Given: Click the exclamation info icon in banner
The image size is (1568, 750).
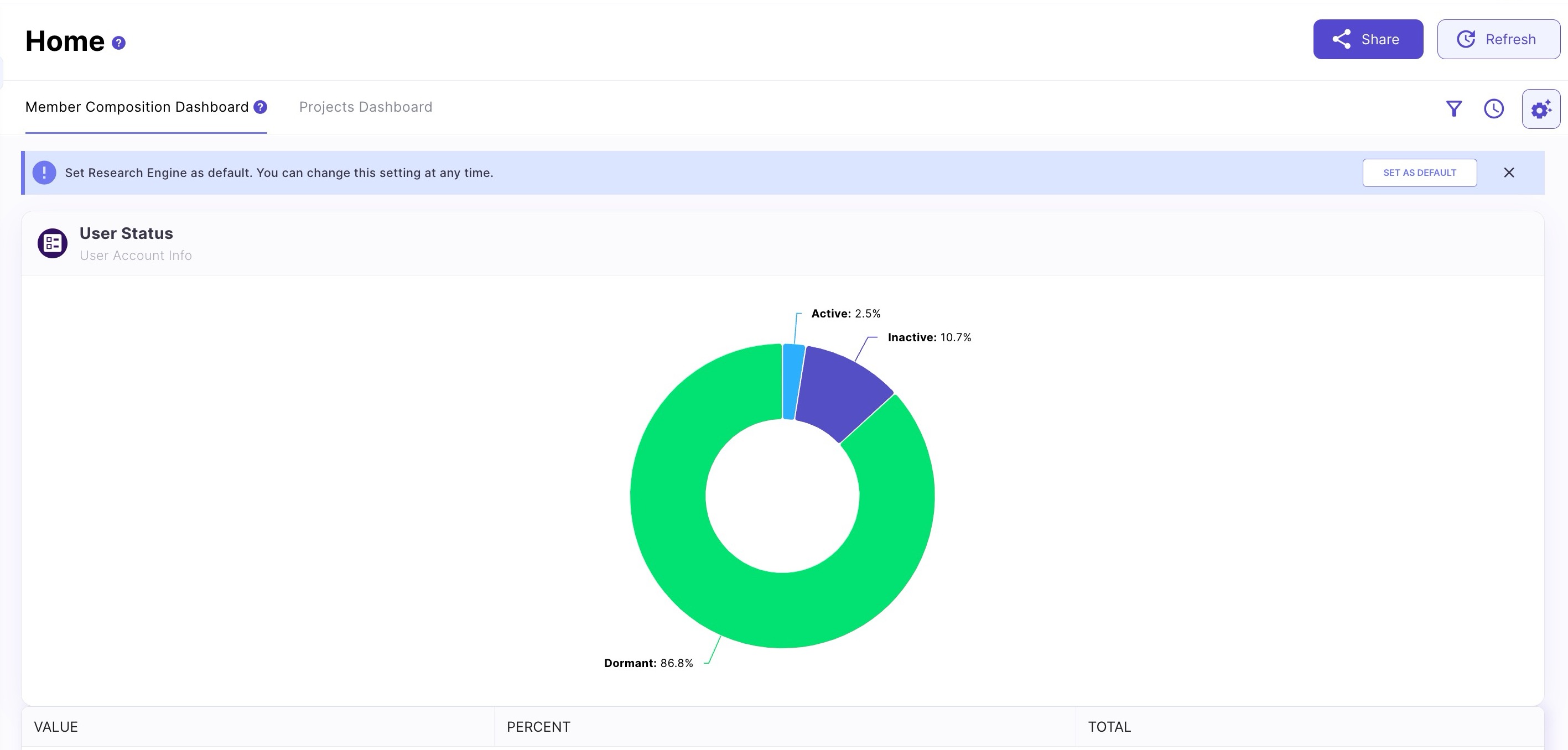Looking at the screenshot, I should pyautogui.click(x=44, y=173).
